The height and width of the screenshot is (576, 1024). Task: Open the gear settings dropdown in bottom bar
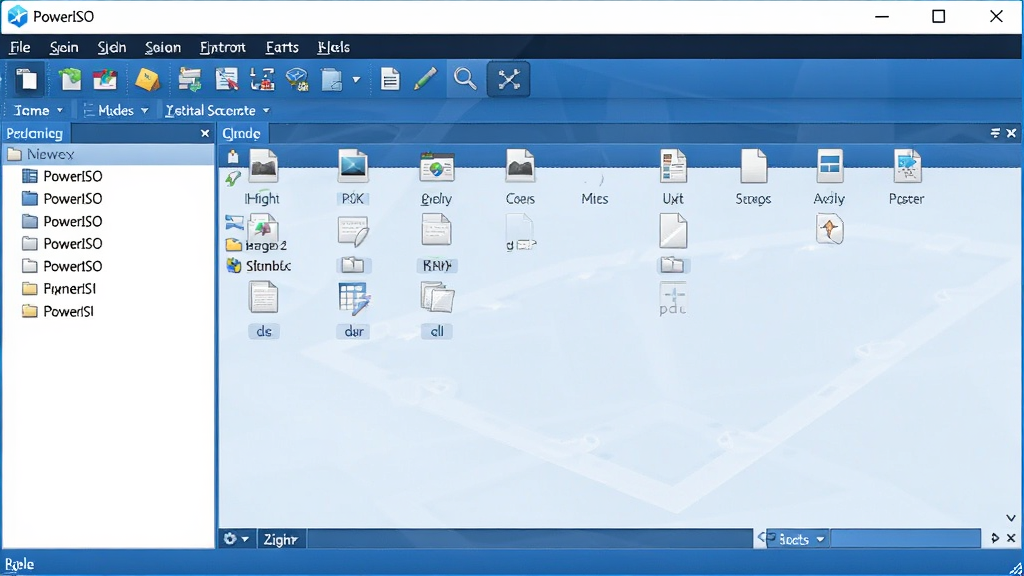click(236, 539)
